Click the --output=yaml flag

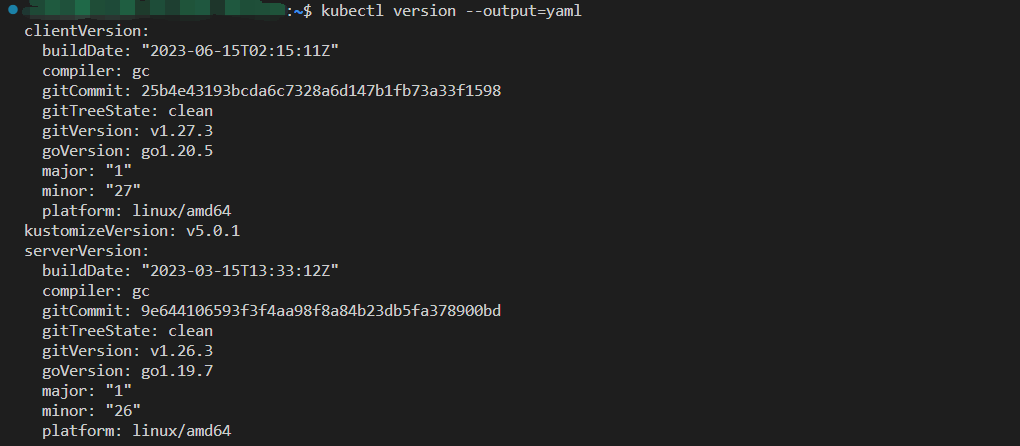[523, 11]
